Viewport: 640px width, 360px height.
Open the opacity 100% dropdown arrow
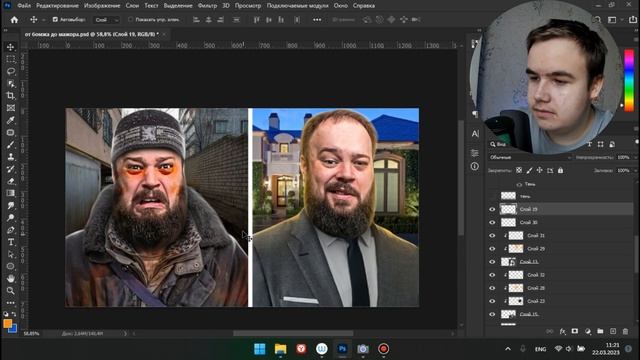tap(636, 157)
